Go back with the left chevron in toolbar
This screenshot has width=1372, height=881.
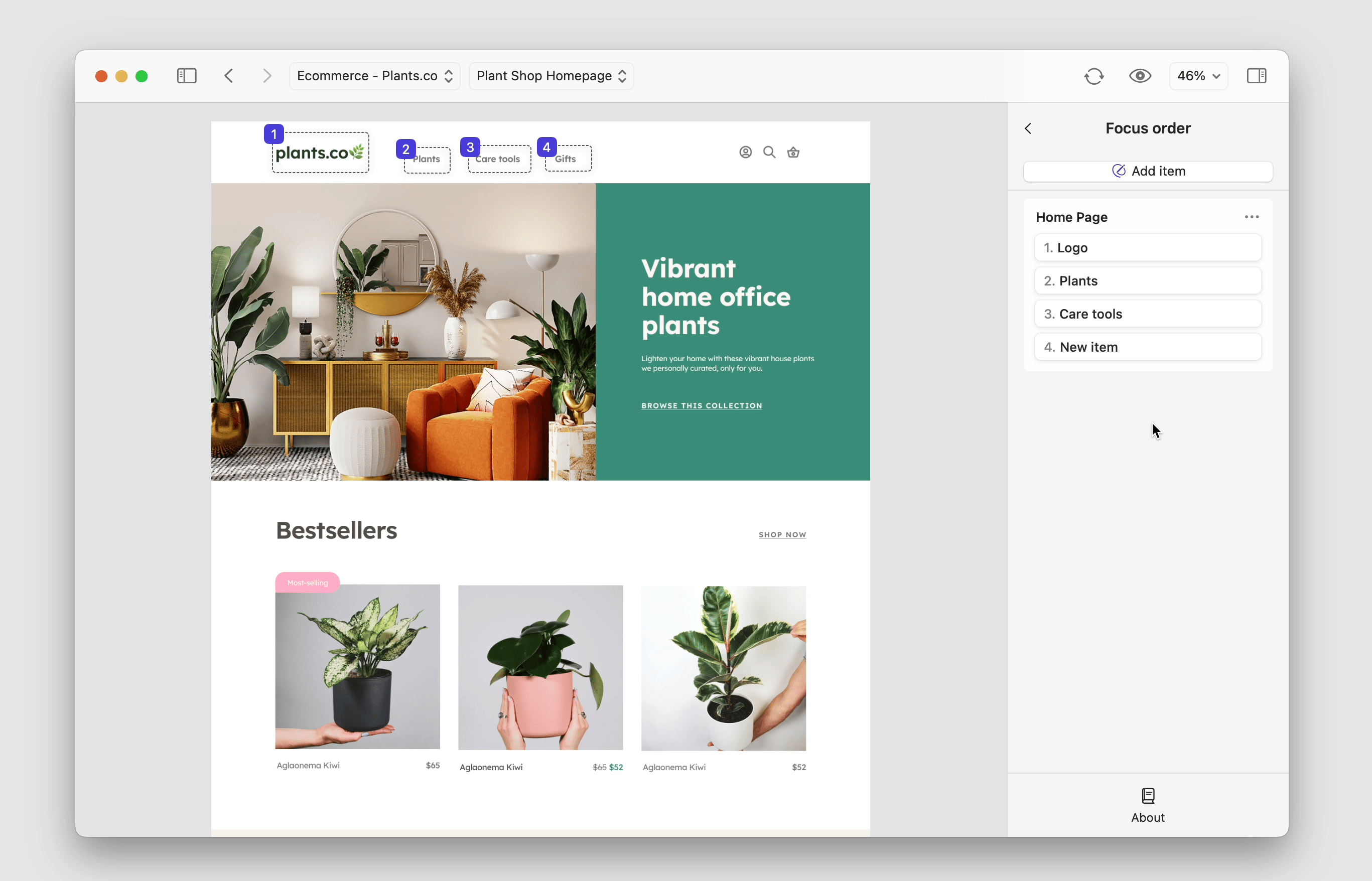coord(229,76)
